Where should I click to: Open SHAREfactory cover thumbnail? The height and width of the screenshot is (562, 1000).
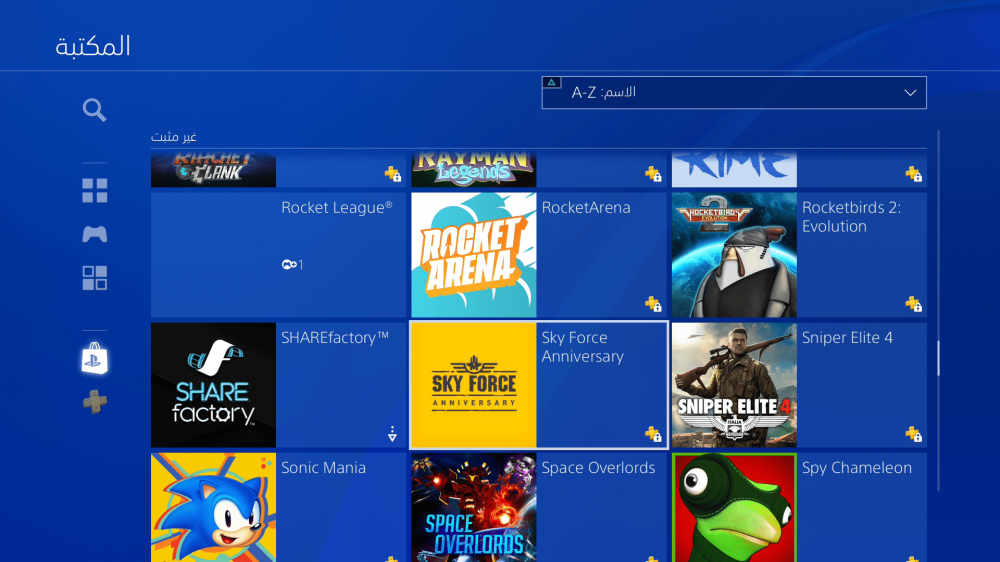point(214,385)
